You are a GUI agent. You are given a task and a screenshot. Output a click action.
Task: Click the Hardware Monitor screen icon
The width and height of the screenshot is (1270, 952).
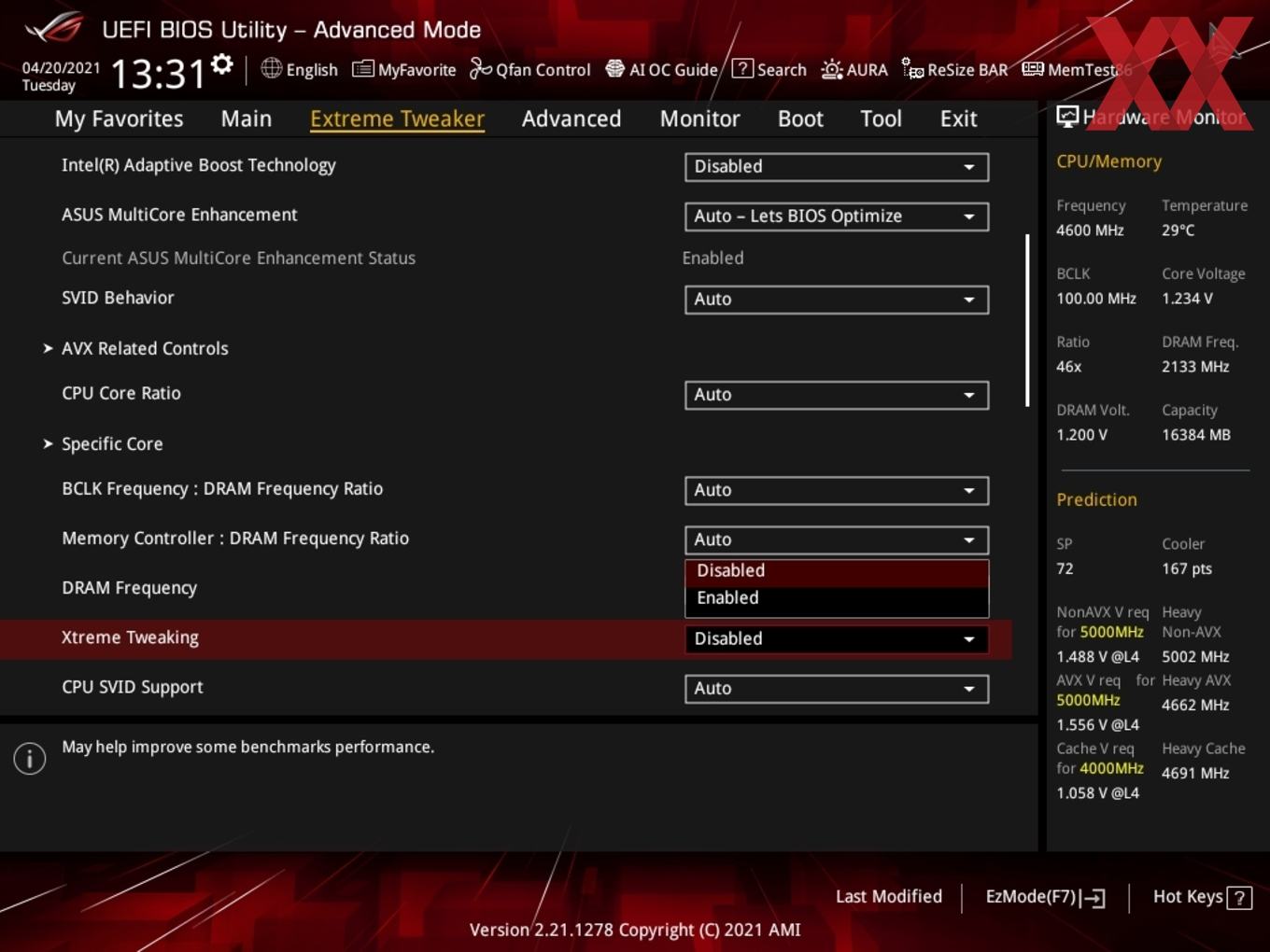tap(1067, 117)
